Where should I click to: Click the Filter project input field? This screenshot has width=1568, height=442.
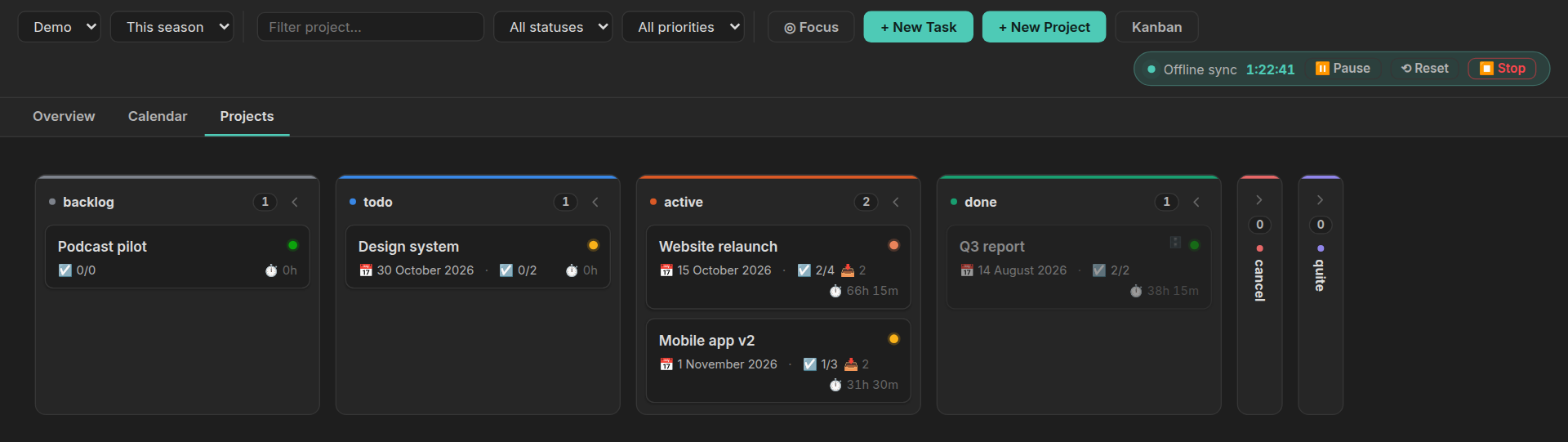(371, 27)
